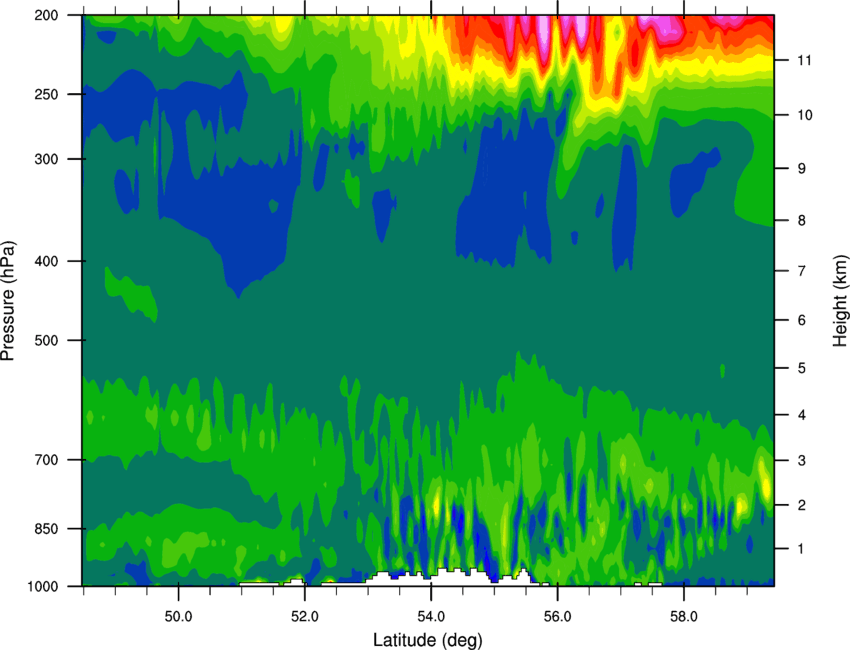Click the 700 pressure tick label
850x650 pixels.
46,460
